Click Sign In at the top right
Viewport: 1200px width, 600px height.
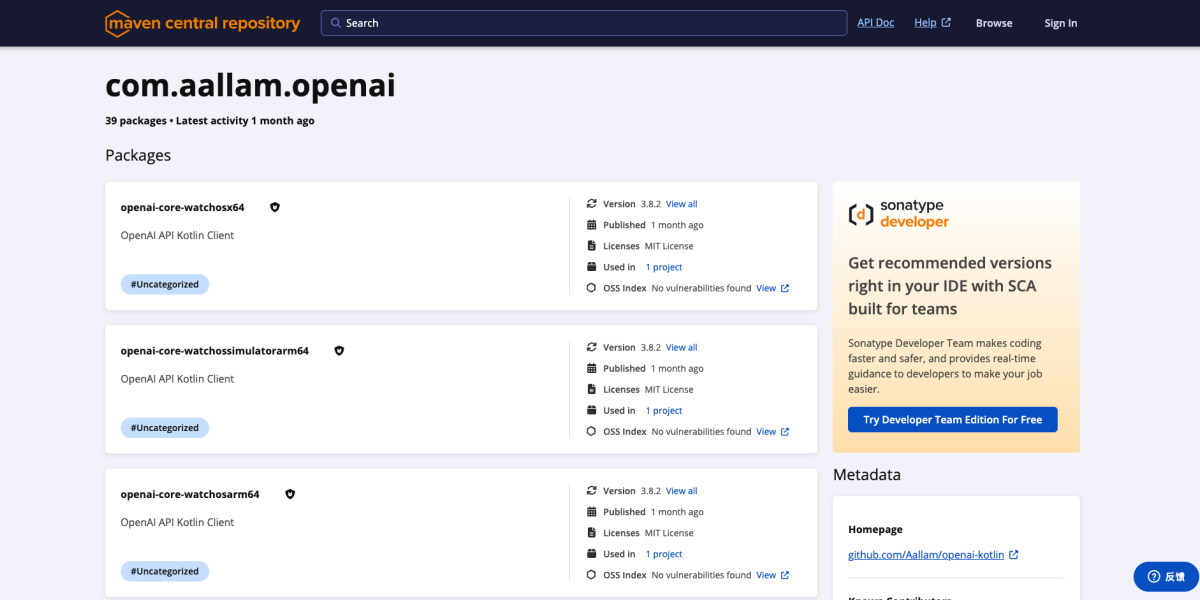(x=1060, y=22)
